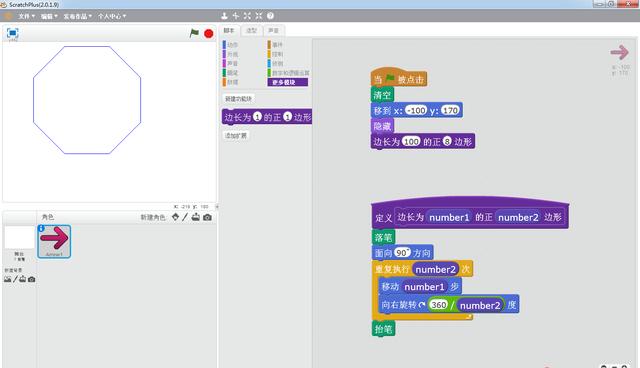Take a new sprite photo with the camera
Screen dimensions: 640x368
tap(207, 217)
